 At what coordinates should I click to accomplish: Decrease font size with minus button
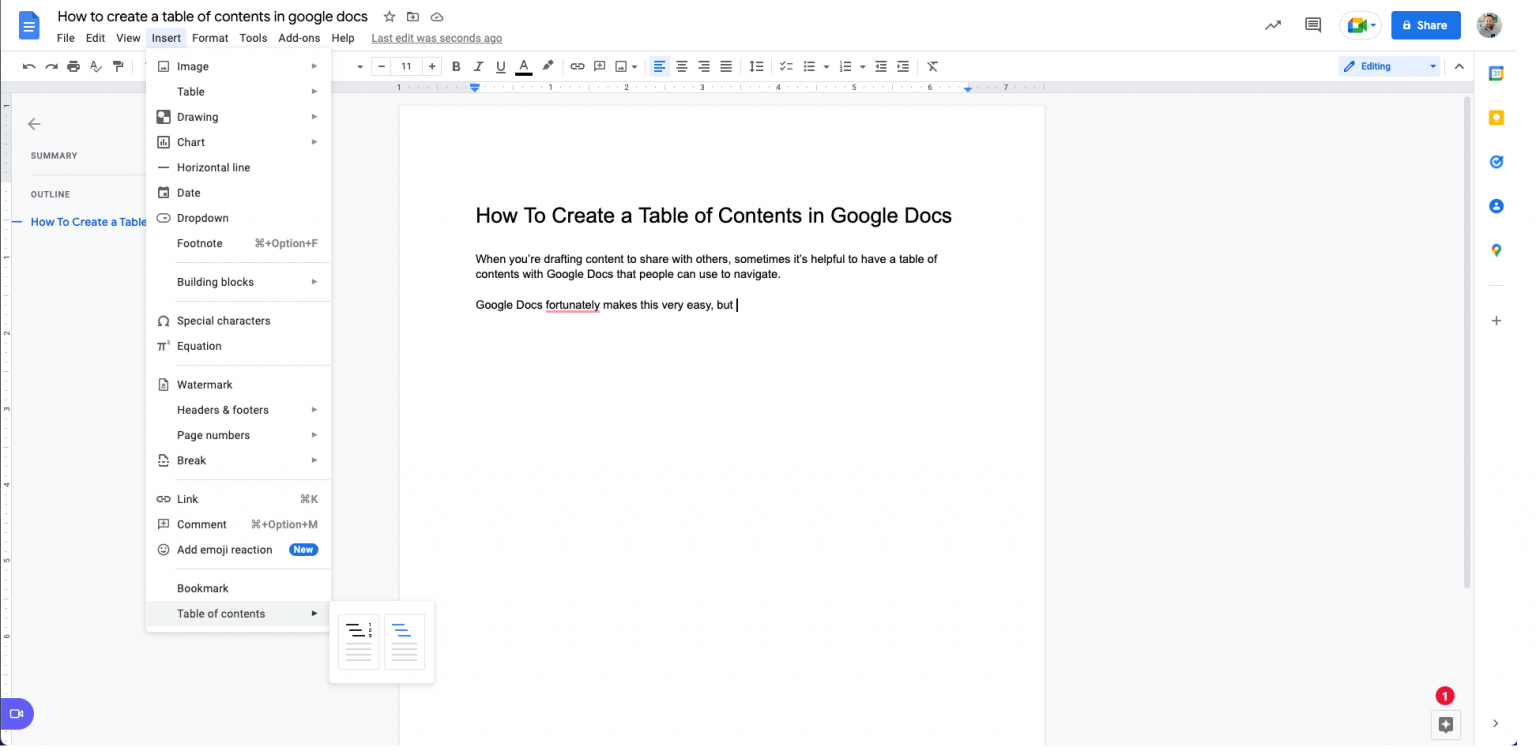381,67
